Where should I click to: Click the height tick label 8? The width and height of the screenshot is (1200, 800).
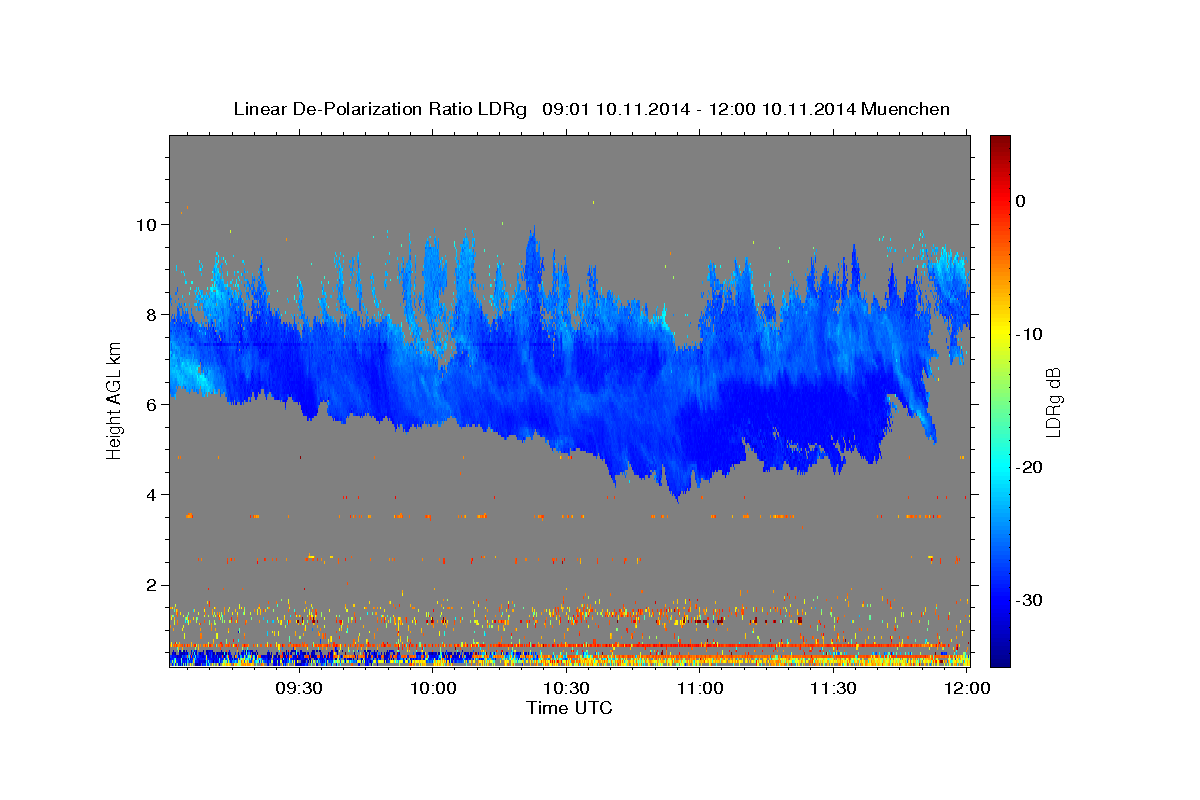tap(153, 314)
